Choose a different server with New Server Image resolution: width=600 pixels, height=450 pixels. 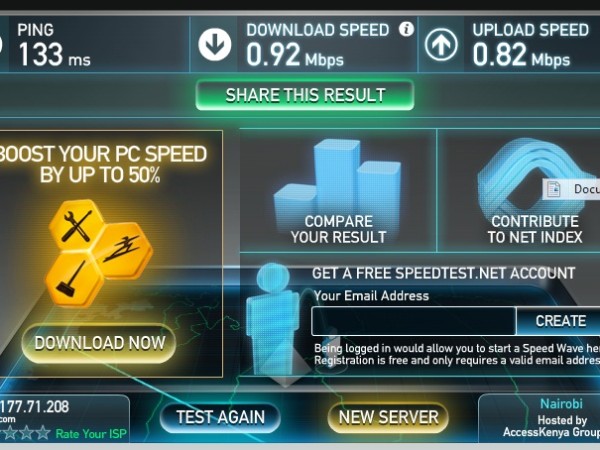(x=388, y=417)
